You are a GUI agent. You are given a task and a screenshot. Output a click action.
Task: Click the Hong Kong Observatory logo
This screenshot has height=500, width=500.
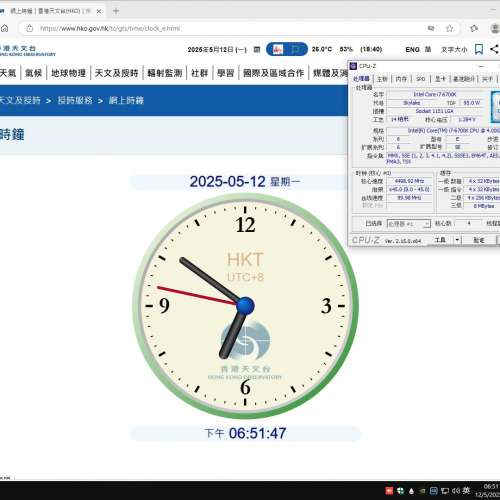[x=28, y=50]
